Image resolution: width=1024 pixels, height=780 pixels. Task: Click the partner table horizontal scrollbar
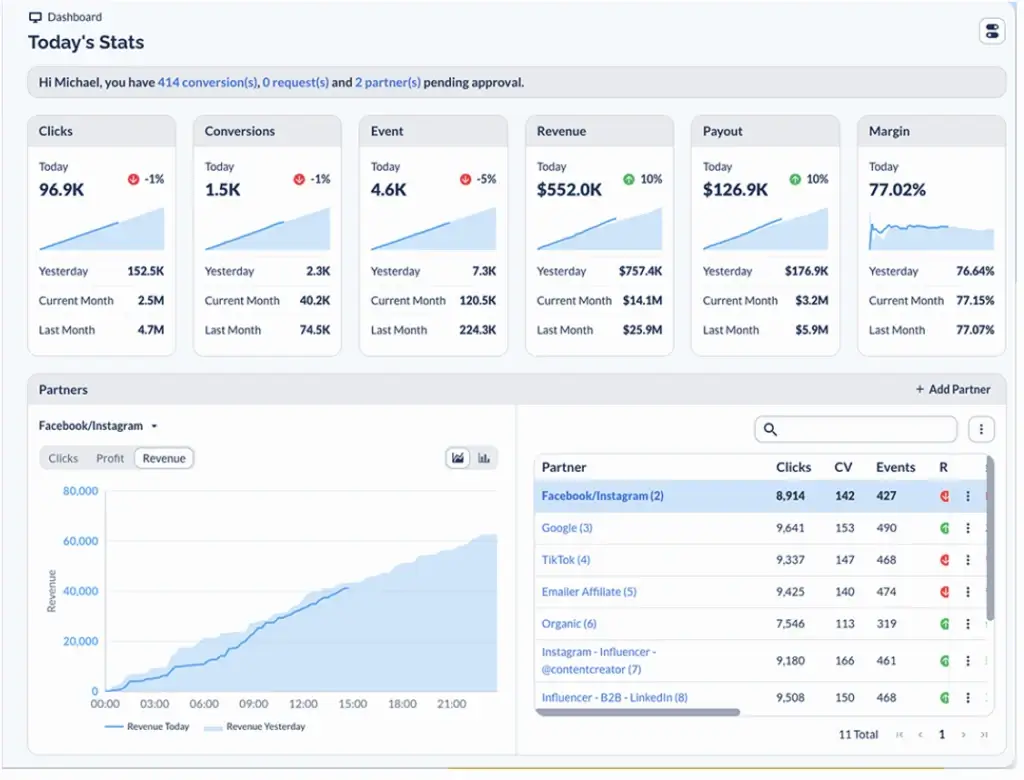[638, 713]
